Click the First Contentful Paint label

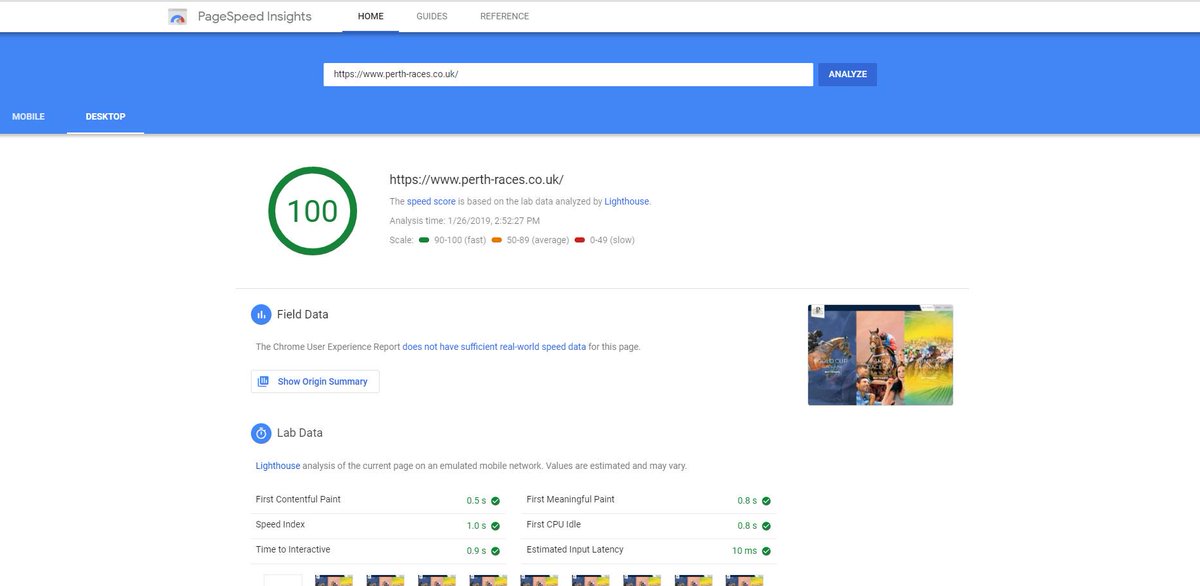pos(299,499)
